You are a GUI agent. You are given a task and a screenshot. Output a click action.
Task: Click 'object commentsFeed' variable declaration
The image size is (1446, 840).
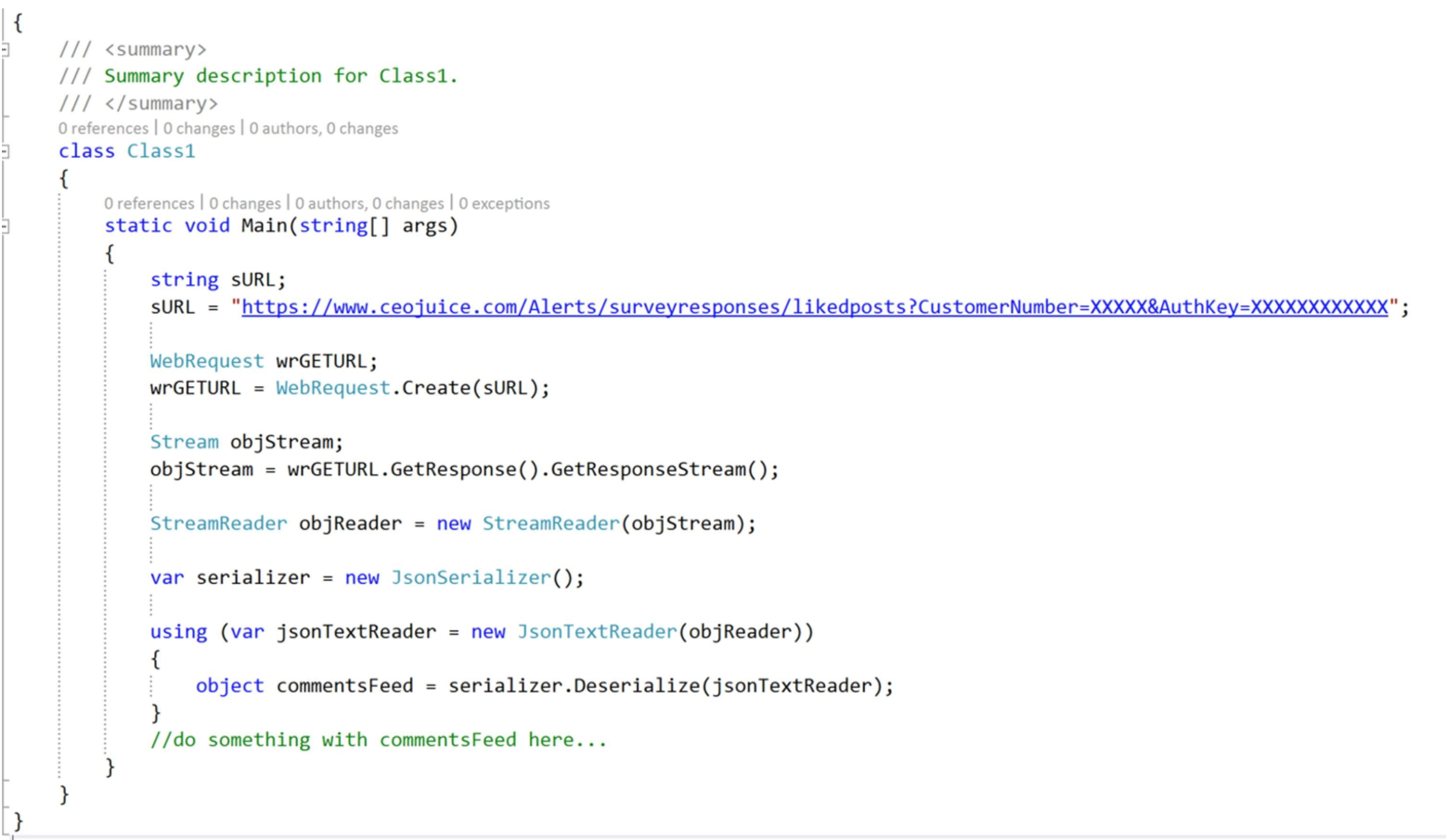tap(304, 686)
